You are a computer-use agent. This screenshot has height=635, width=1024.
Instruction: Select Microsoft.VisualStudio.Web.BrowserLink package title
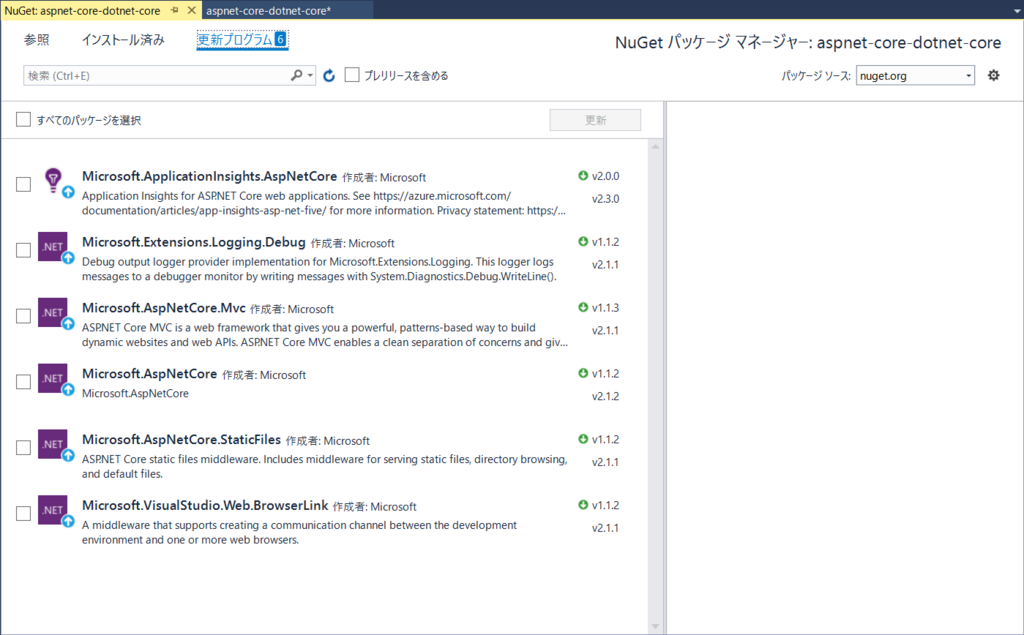pos(204,506)
